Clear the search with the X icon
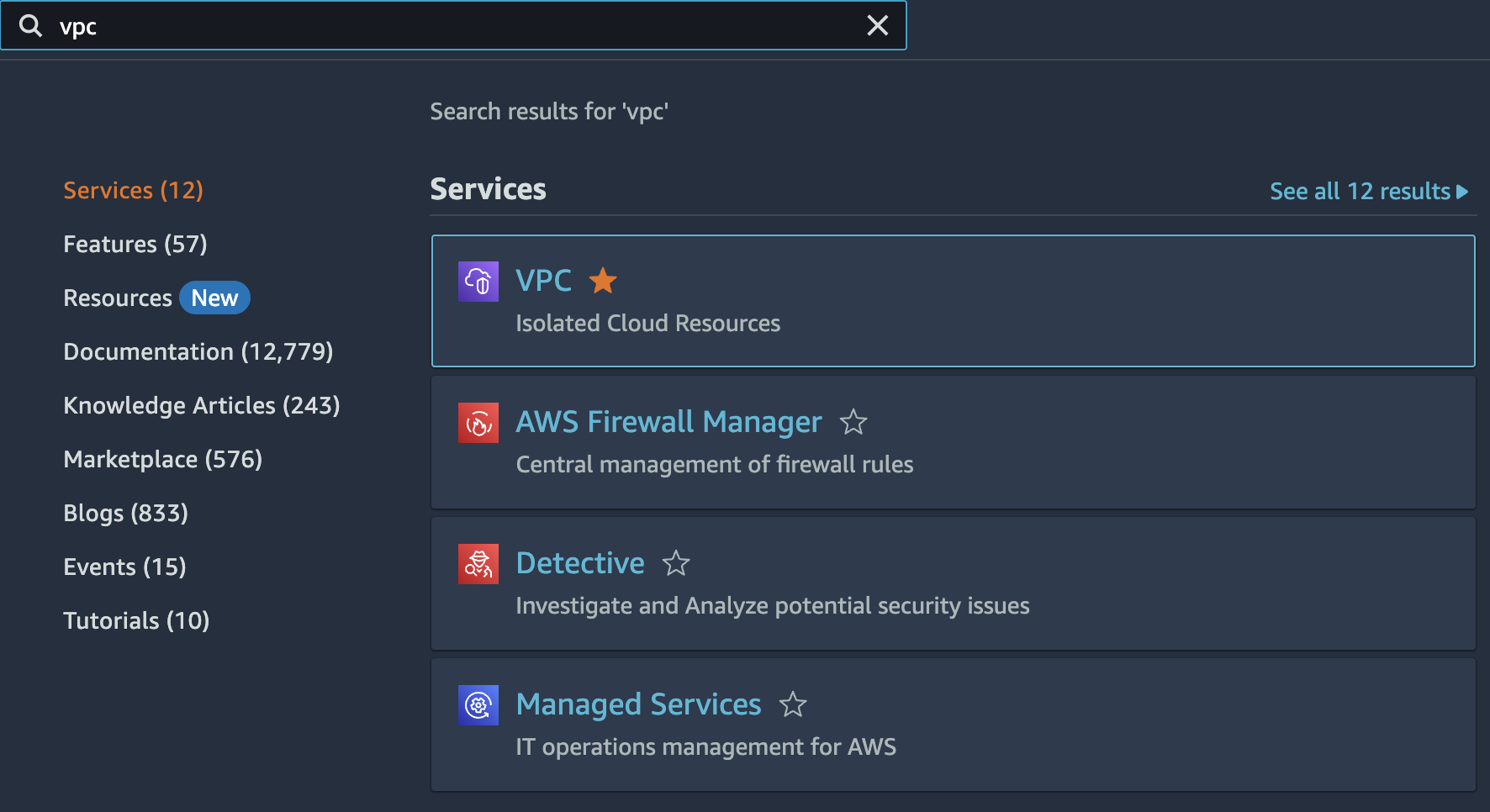This screenshot has width=1490, height=812. (877, 26)
